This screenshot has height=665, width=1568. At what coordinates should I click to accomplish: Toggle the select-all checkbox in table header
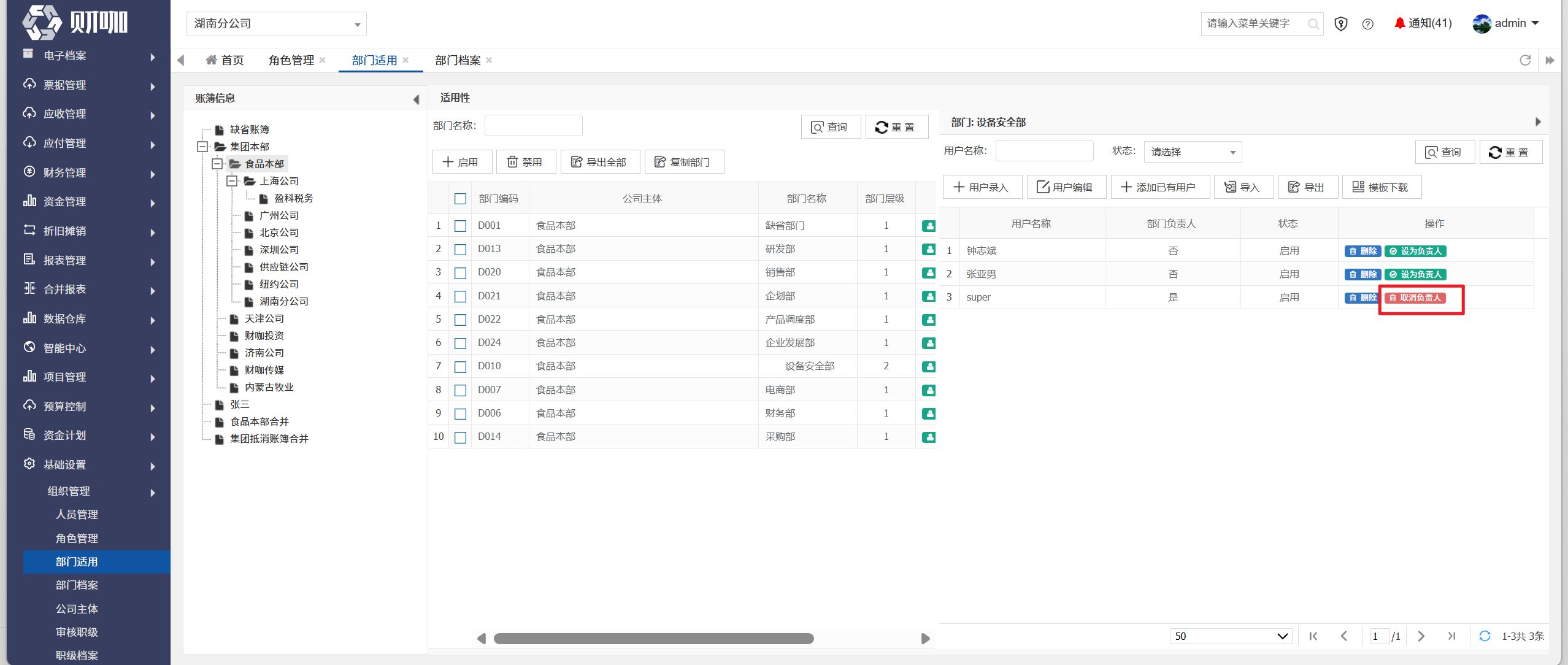pos(460,199)
